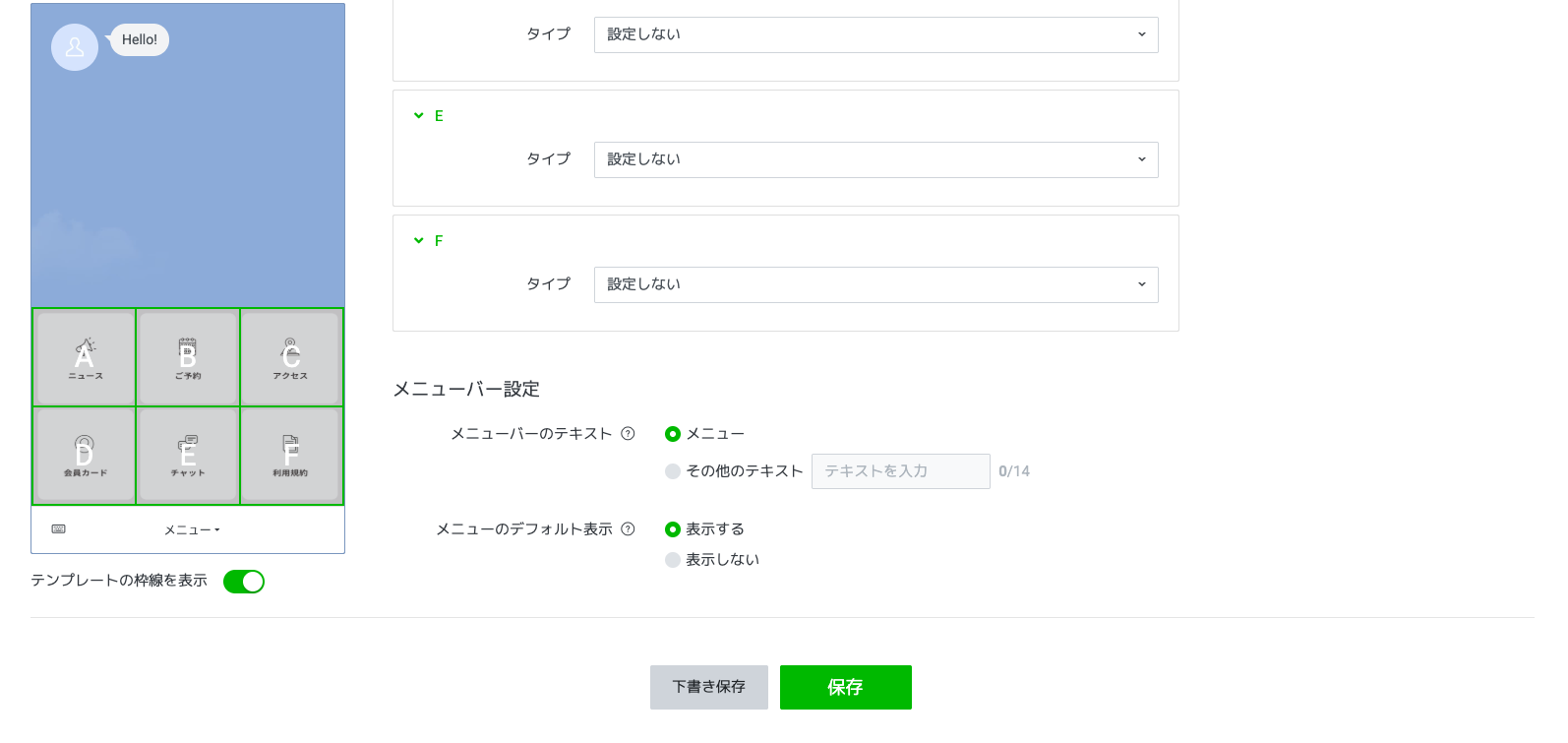
Task: Select the メニュー radio option
Action: coord(673,434)
